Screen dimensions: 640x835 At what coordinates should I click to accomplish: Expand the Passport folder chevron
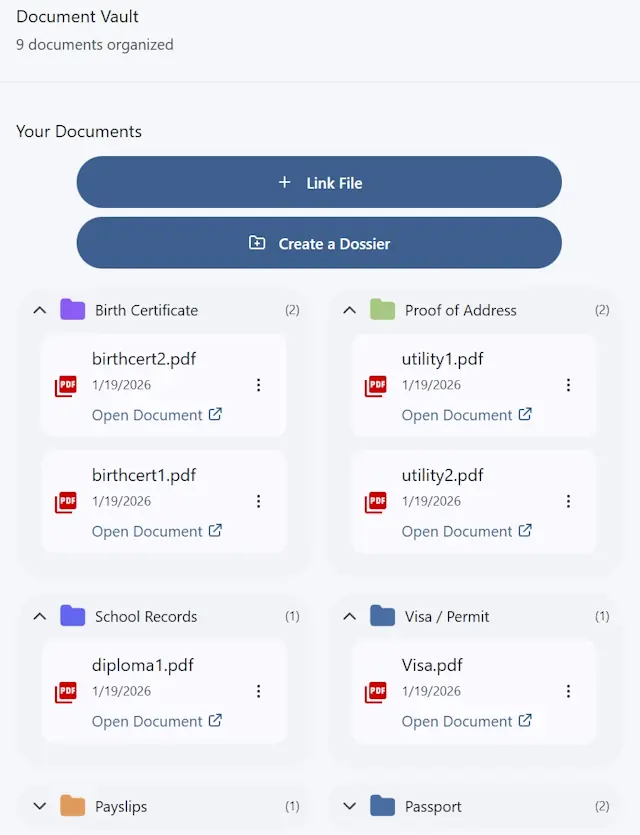coord(350,806)
